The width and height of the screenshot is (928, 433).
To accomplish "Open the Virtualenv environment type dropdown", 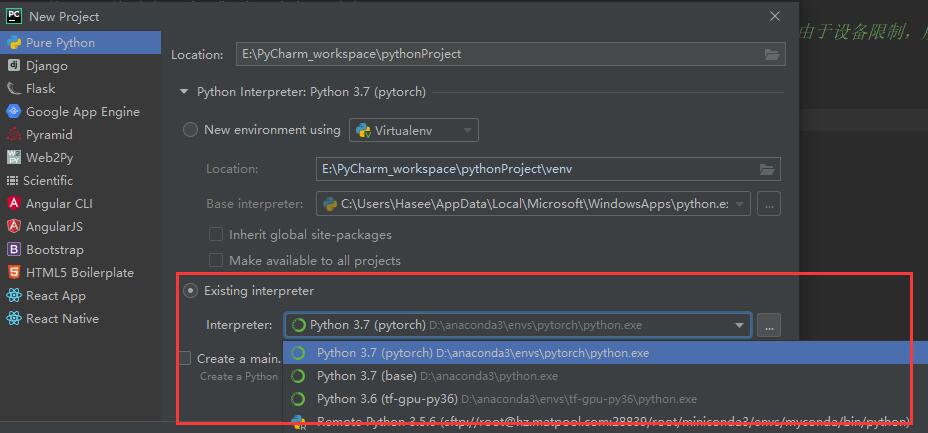I will point(414,130).
